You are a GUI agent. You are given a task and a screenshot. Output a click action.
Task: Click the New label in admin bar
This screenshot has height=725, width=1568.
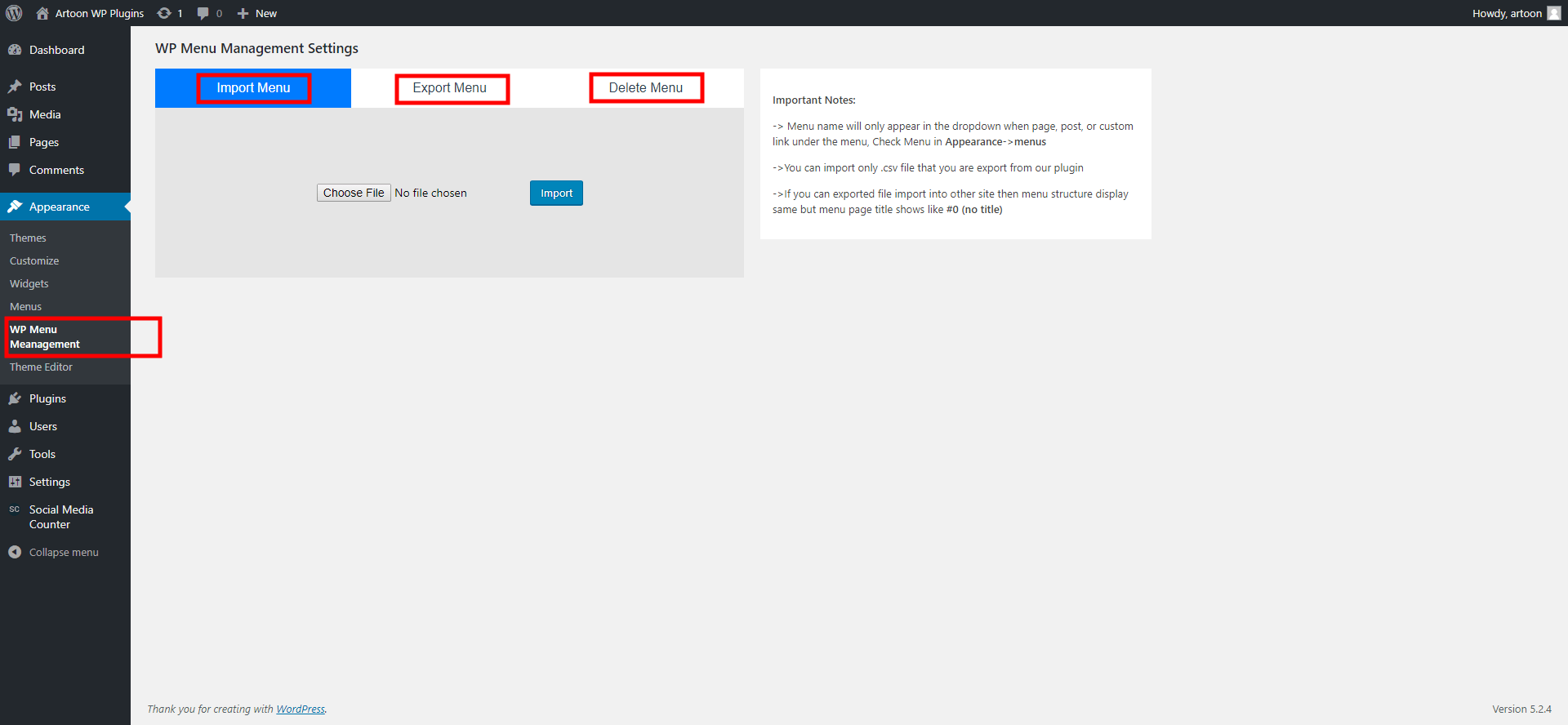pyautogui.click(x=266, y=13)
